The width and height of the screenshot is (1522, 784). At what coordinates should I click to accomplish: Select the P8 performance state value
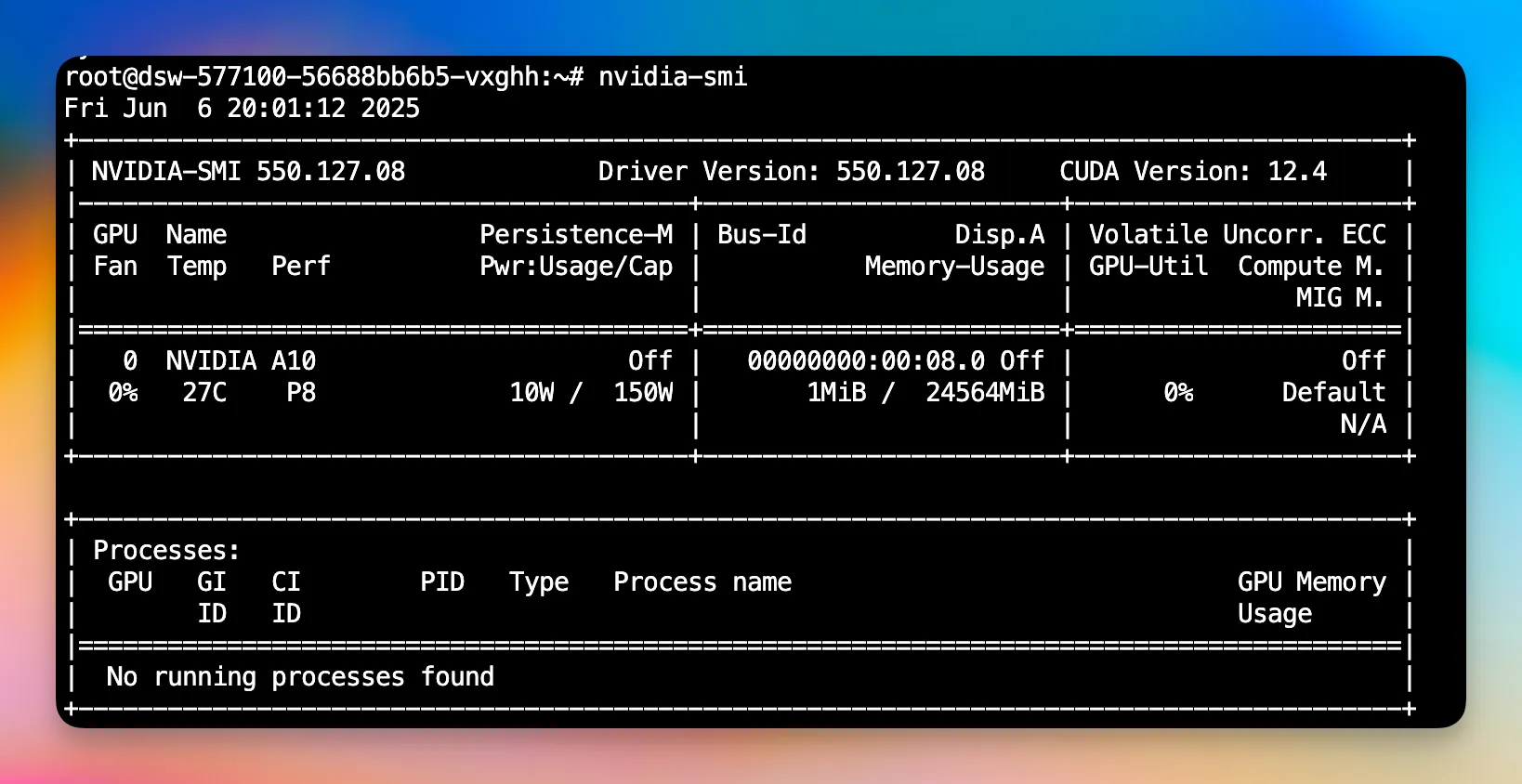click(301, 393)
